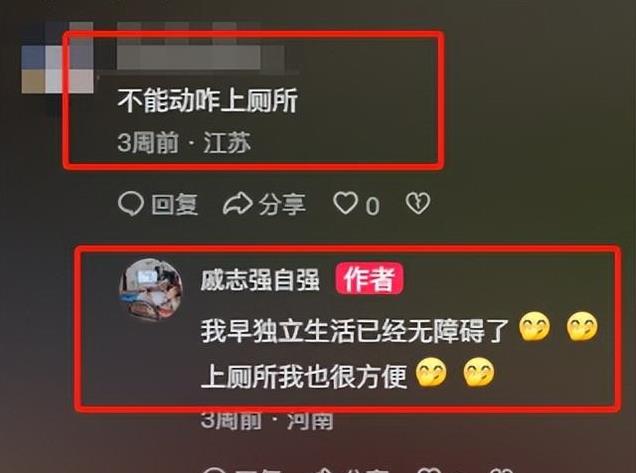Viewport: 636px width, 473px height.
Task: Tap the share arrow icon
Action: pos(238,203)
